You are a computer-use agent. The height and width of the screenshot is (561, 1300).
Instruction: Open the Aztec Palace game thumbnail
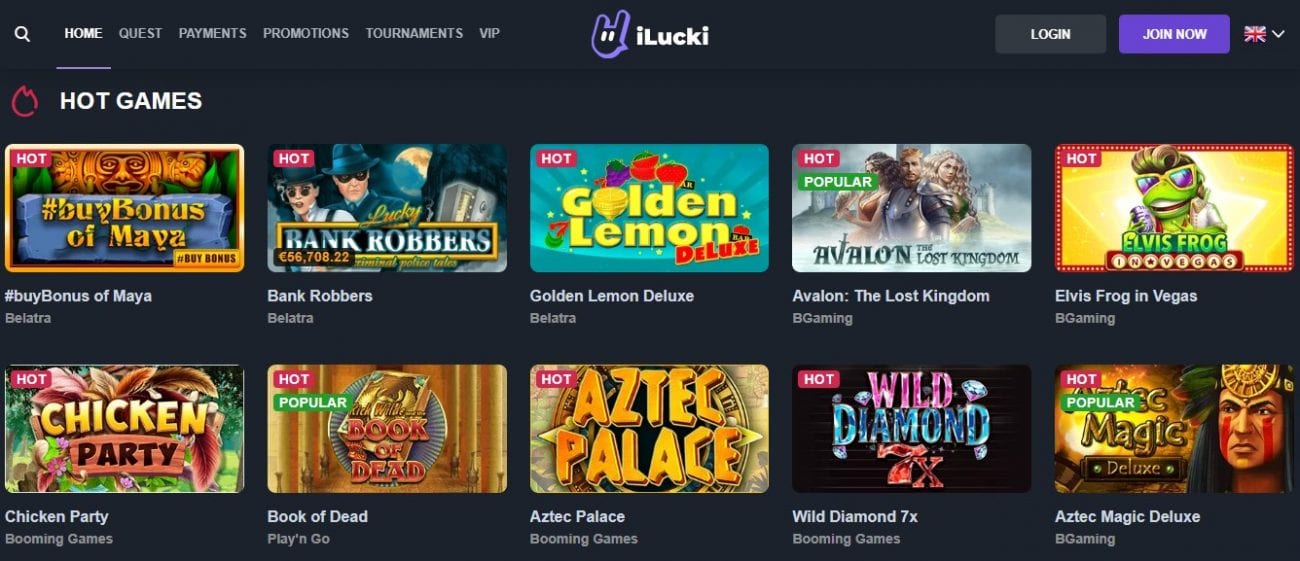coord(649,428)
